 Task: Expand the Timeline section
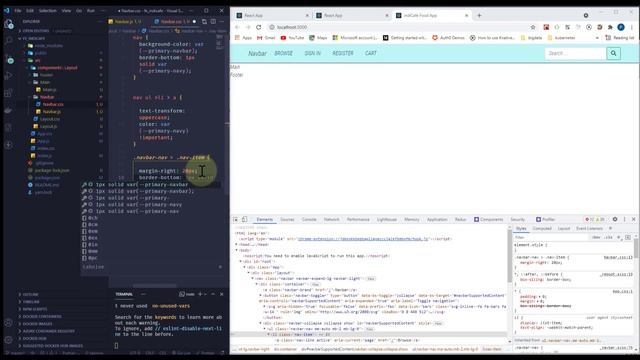31,302
